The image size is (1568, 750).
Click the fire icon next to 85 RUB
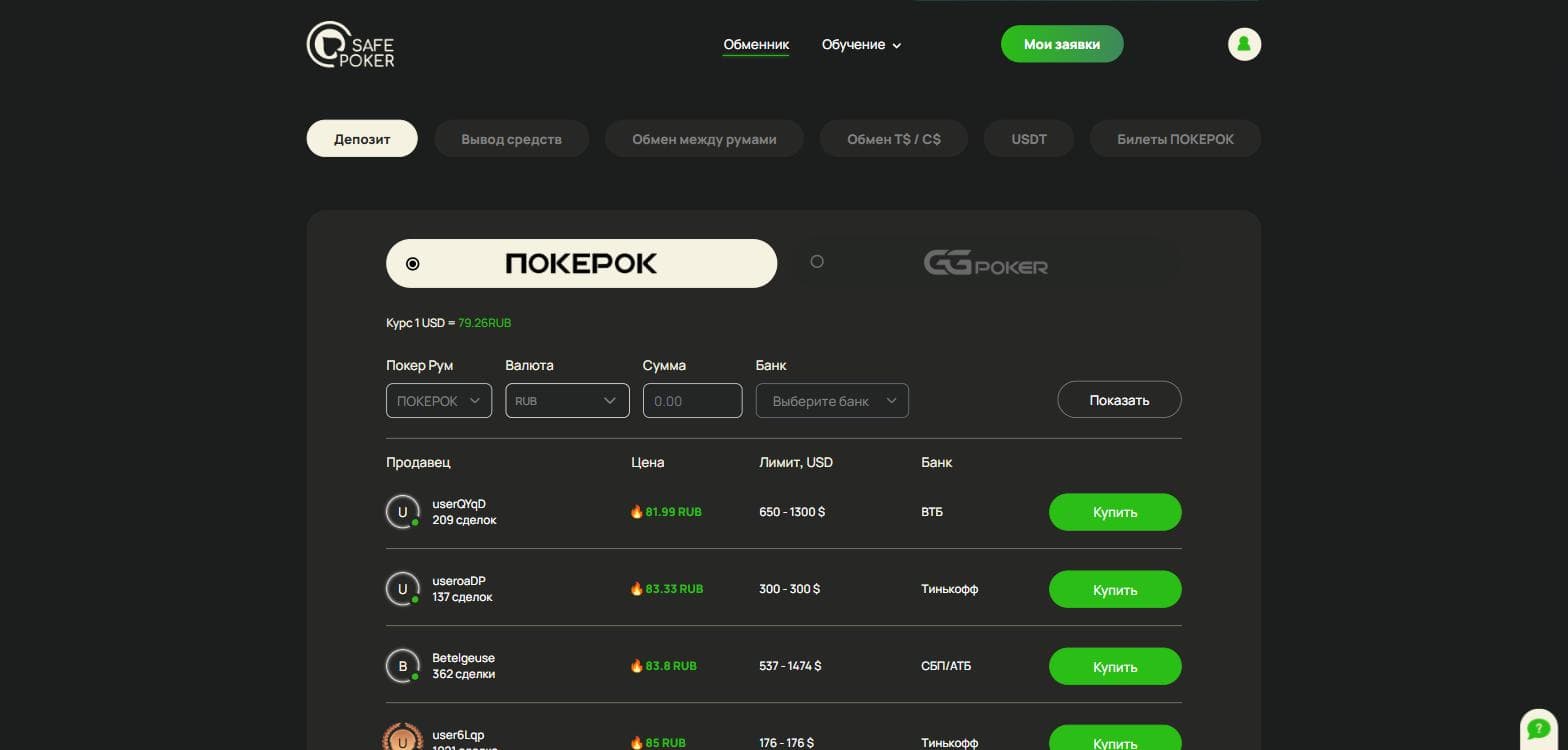[636, 743]
